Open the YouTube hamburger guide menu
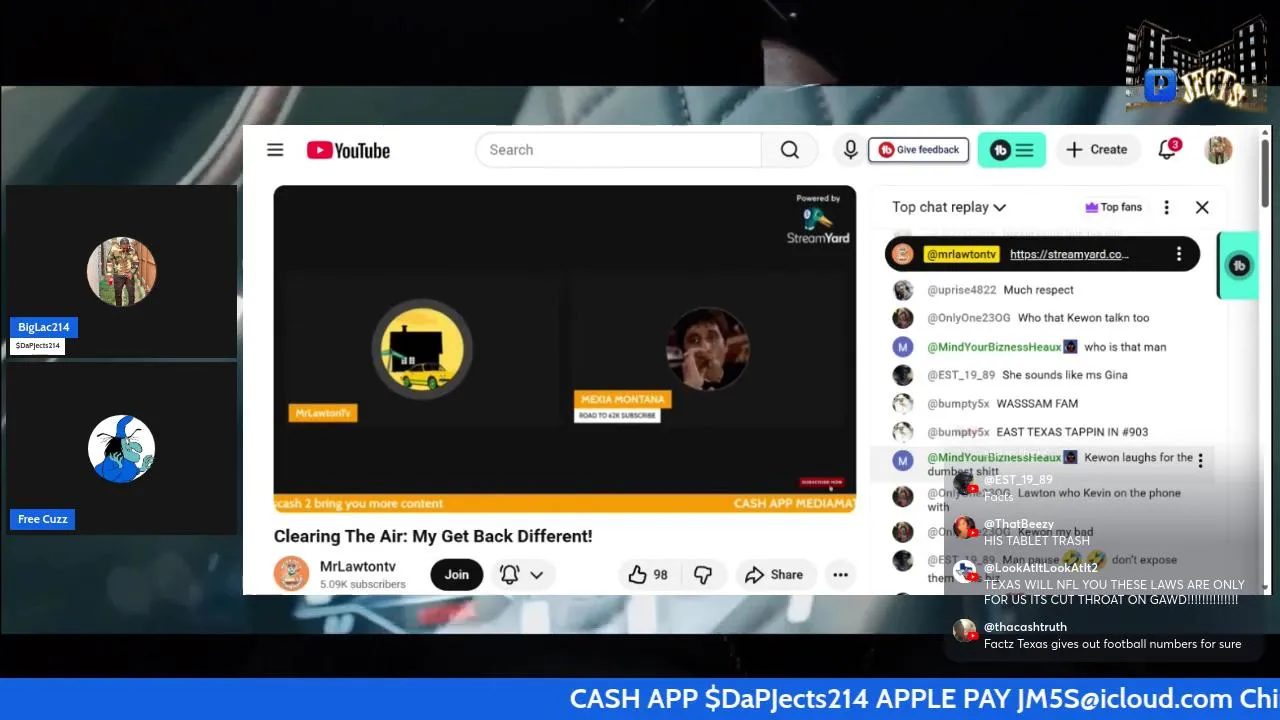 pos(275,150)
